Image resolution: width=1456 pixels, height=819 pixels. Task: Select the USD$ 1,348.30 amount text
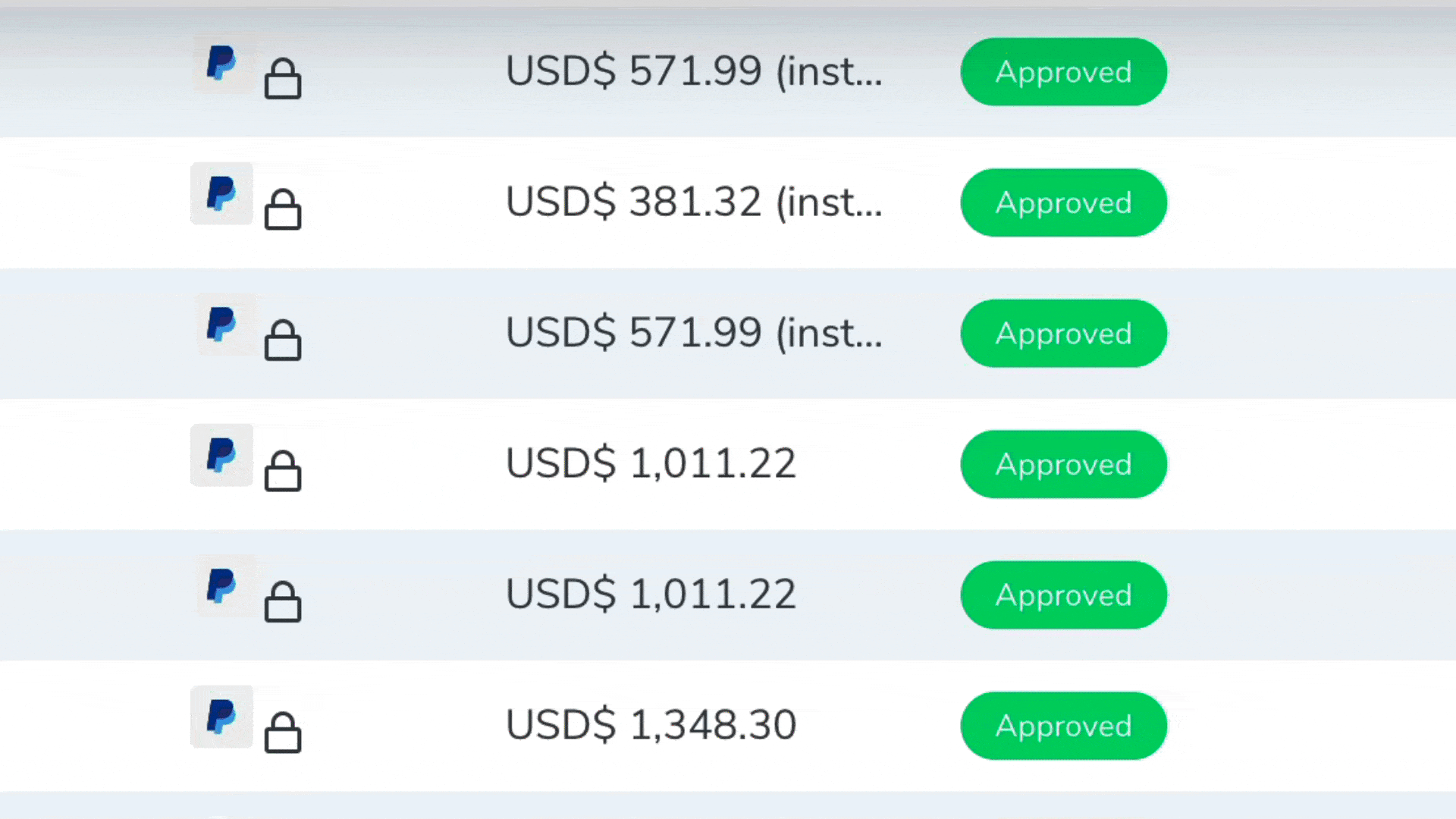click(651, 725)
